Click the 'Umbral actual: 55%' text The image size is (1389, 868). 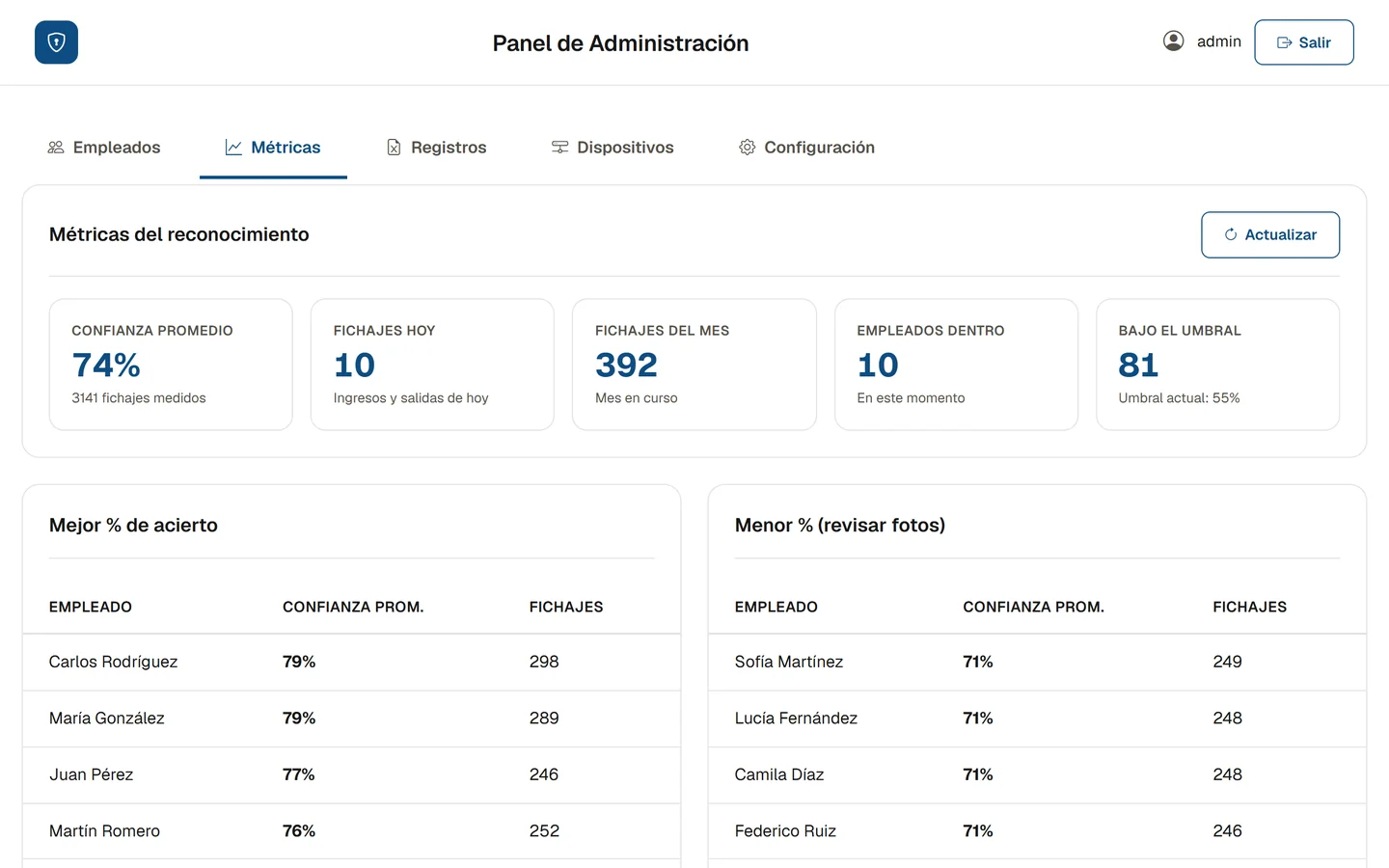(x=1179, y=398)
